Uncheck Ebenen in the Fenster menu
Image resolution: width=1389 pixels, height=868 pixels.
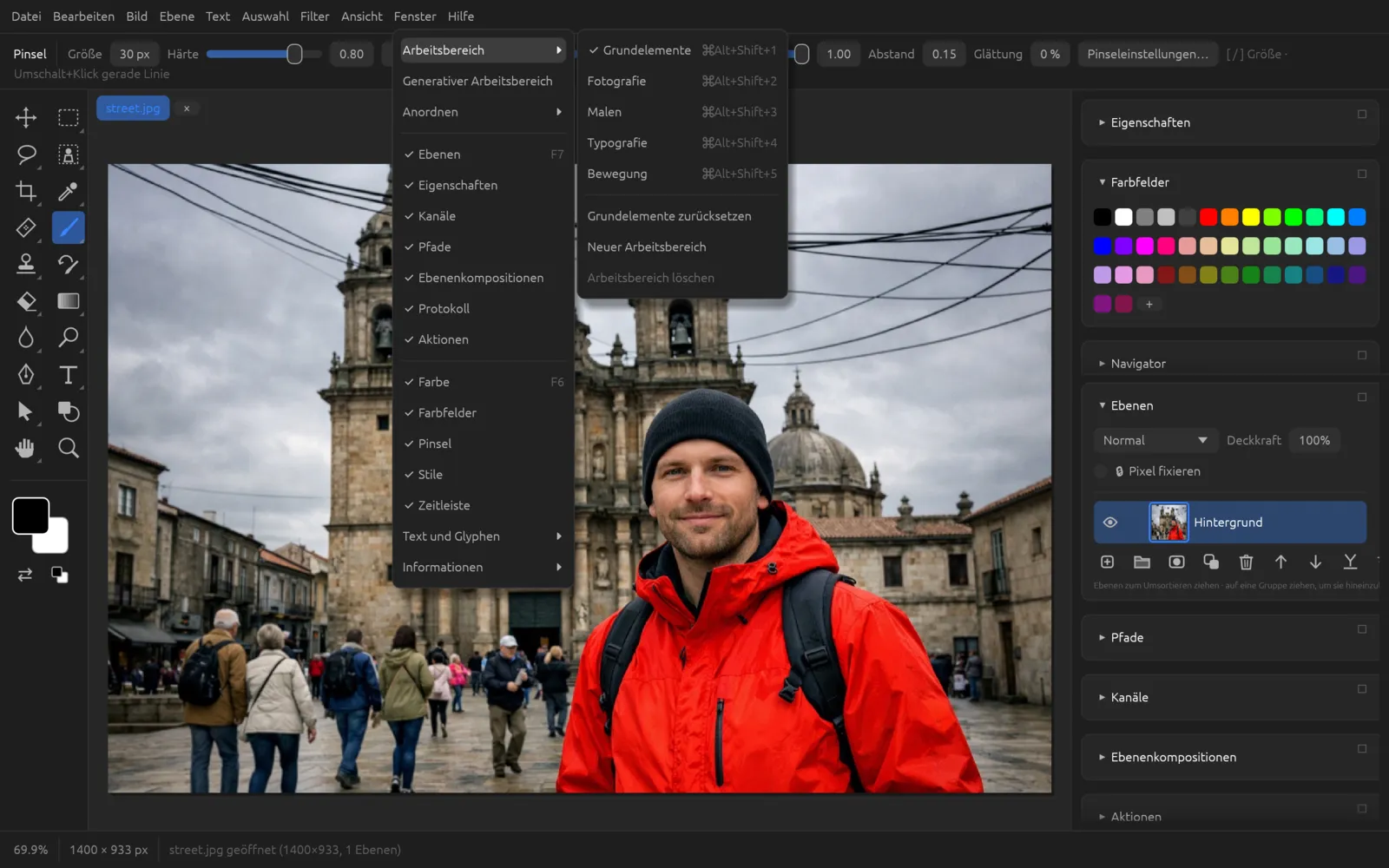(x=483, y=155)
